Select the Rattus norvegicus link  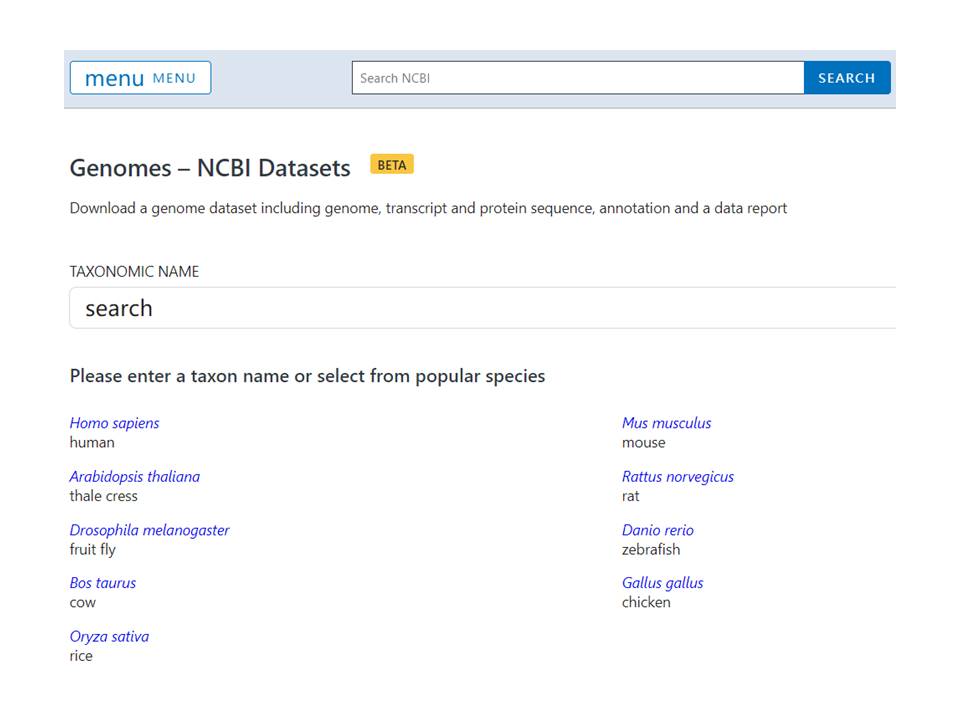[677, 477]
